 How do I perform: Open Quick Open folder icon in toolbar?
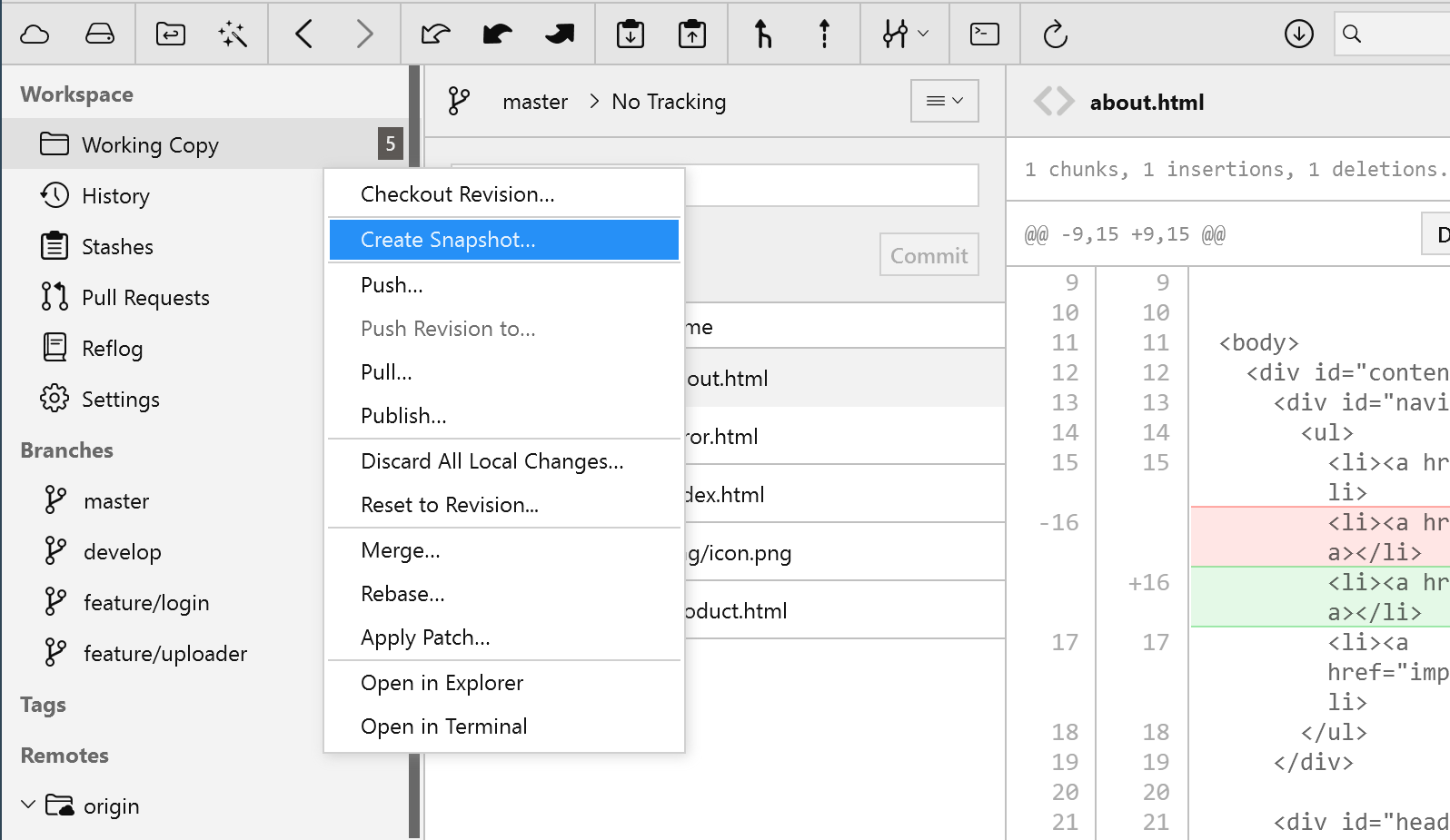171,35
